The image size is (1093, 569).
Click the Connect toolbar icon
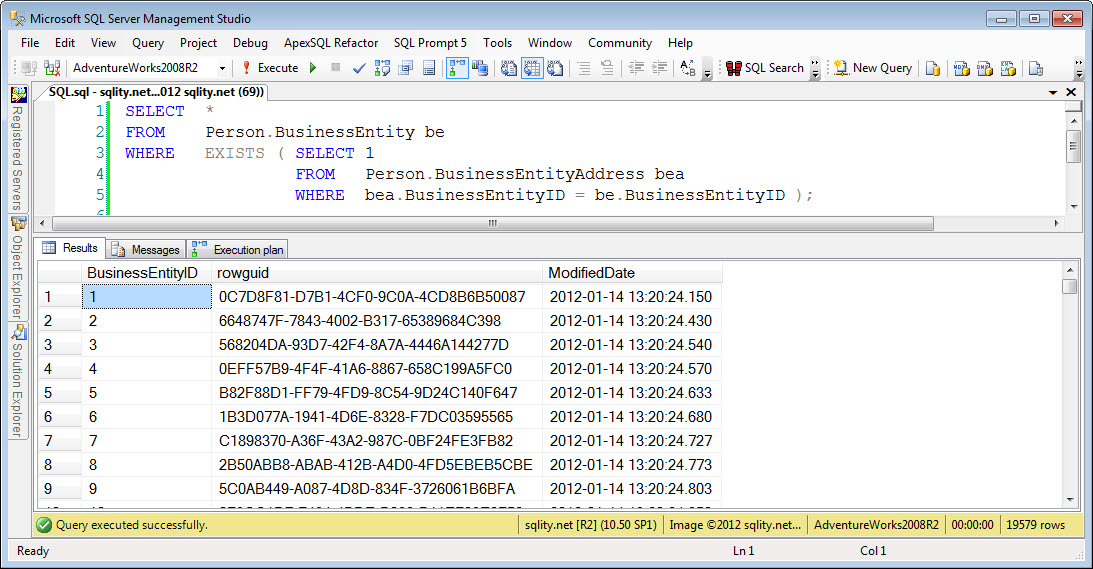(29, 68)
